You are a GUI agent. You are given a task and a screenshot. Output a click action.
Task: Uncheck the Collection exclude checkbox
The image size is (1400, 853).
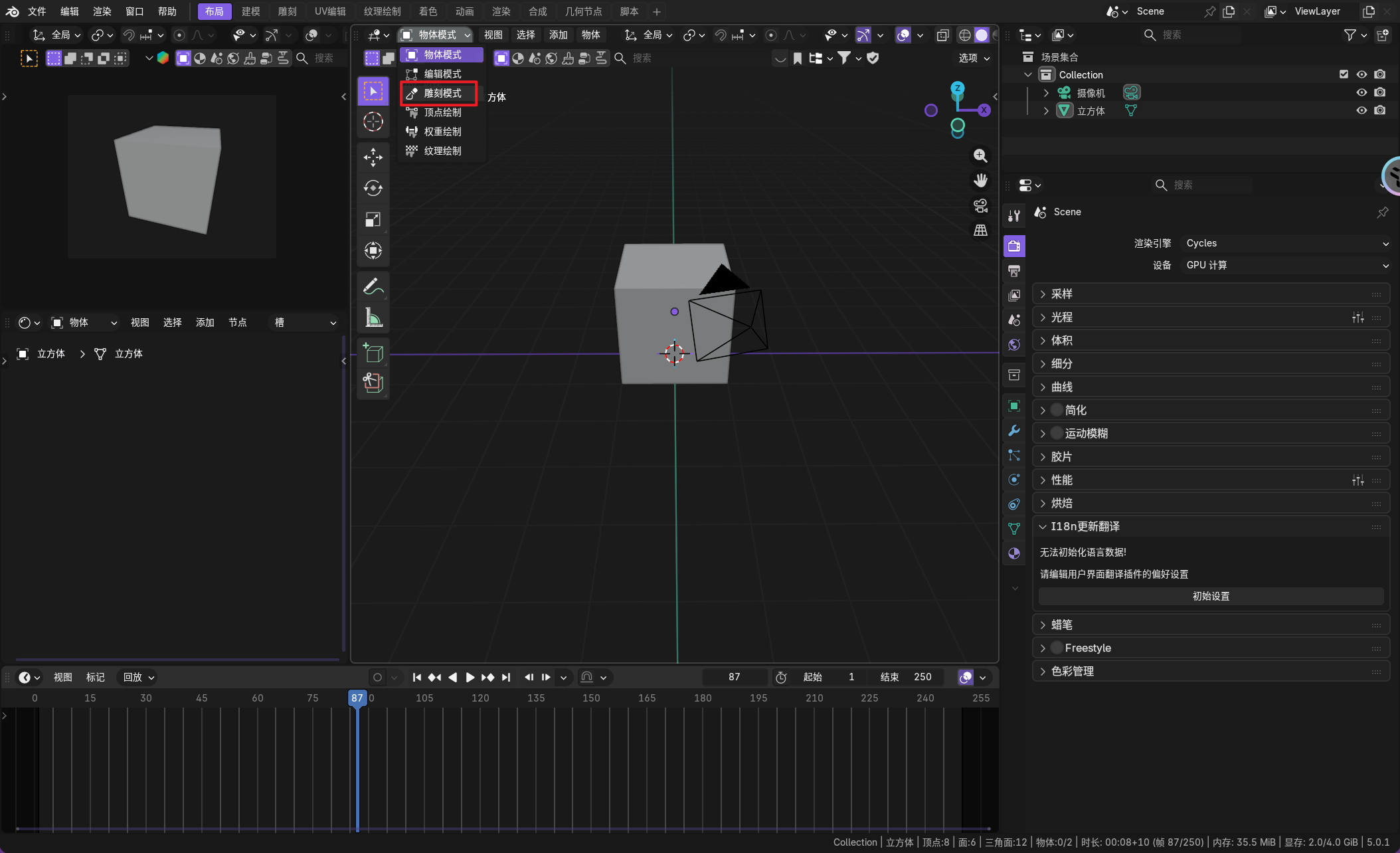click(1344, 74)
